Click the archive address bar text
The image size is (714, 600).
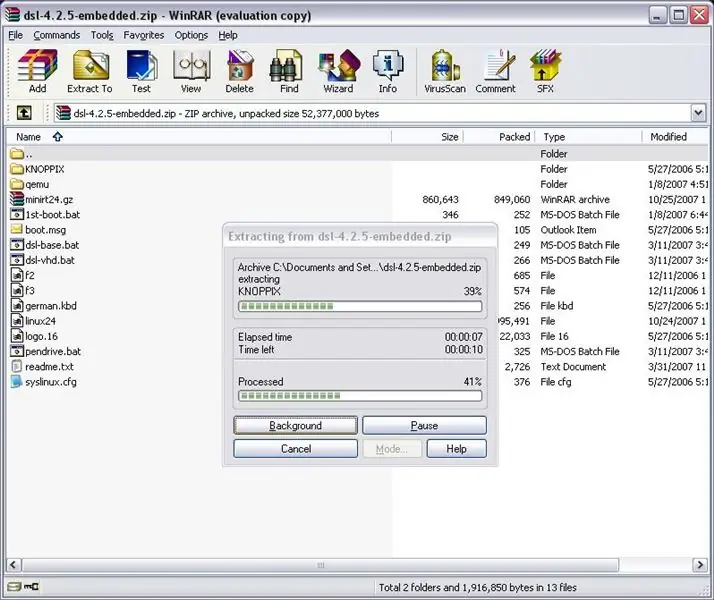tap(226, 113)
